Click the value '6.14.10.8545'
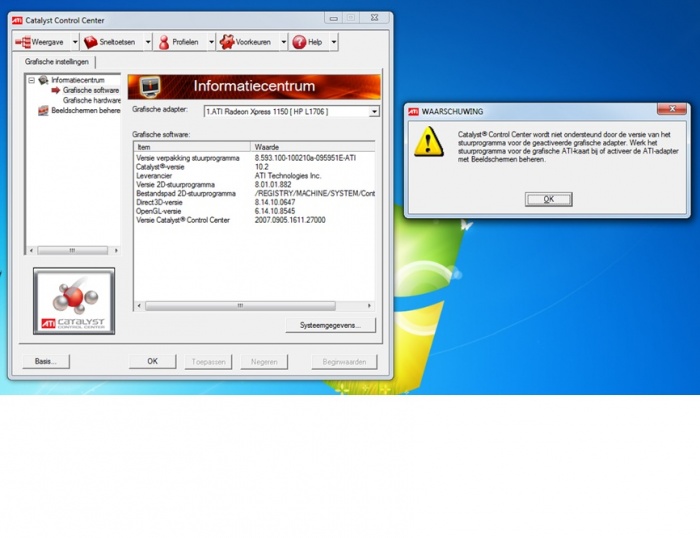Screen dimensions: 700x538 (x=275, y=211)
